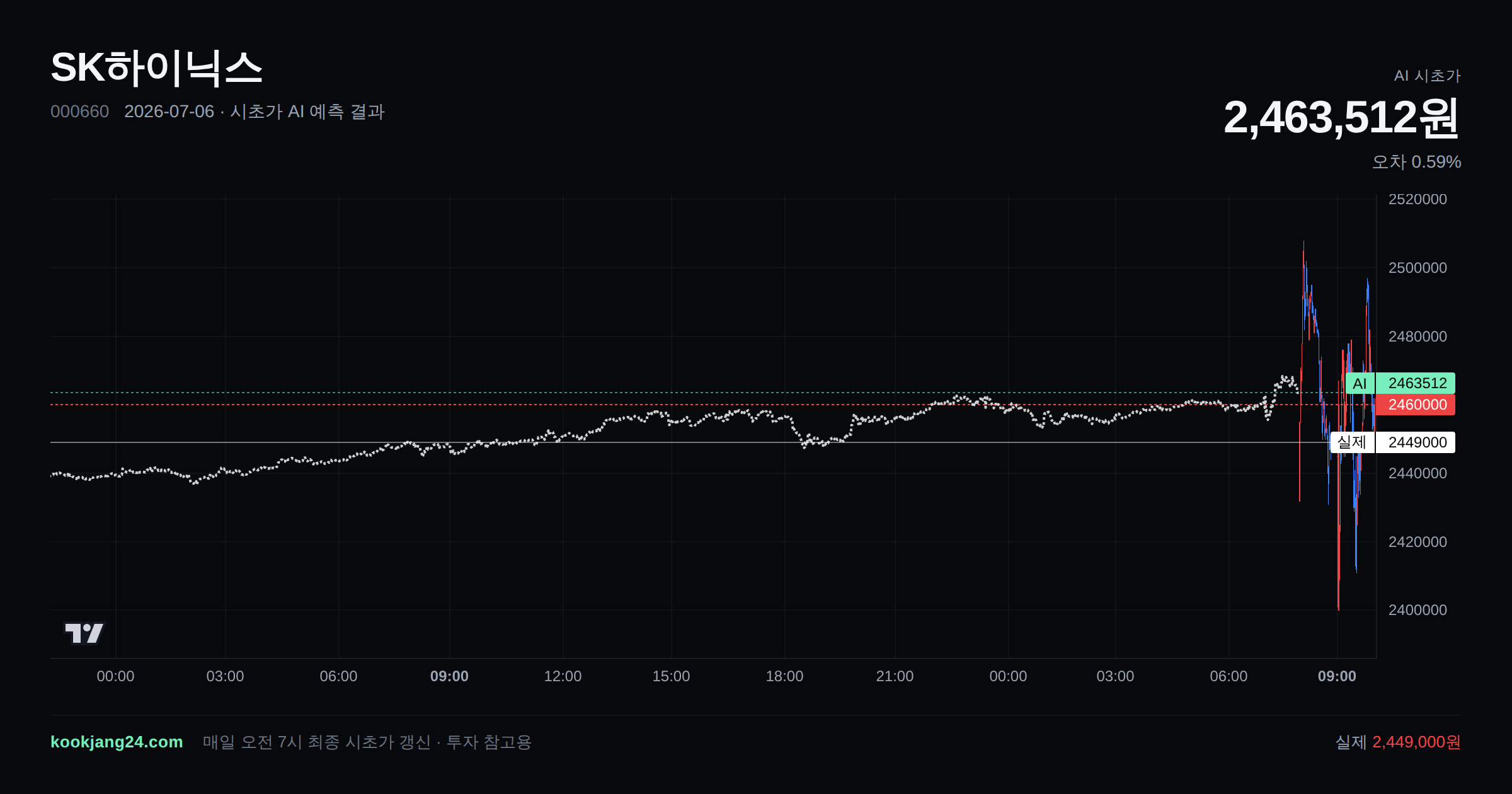Click the 2500000 price axis label
1512x794 pixels.
pyautogui.click(x=1417, y=268)
